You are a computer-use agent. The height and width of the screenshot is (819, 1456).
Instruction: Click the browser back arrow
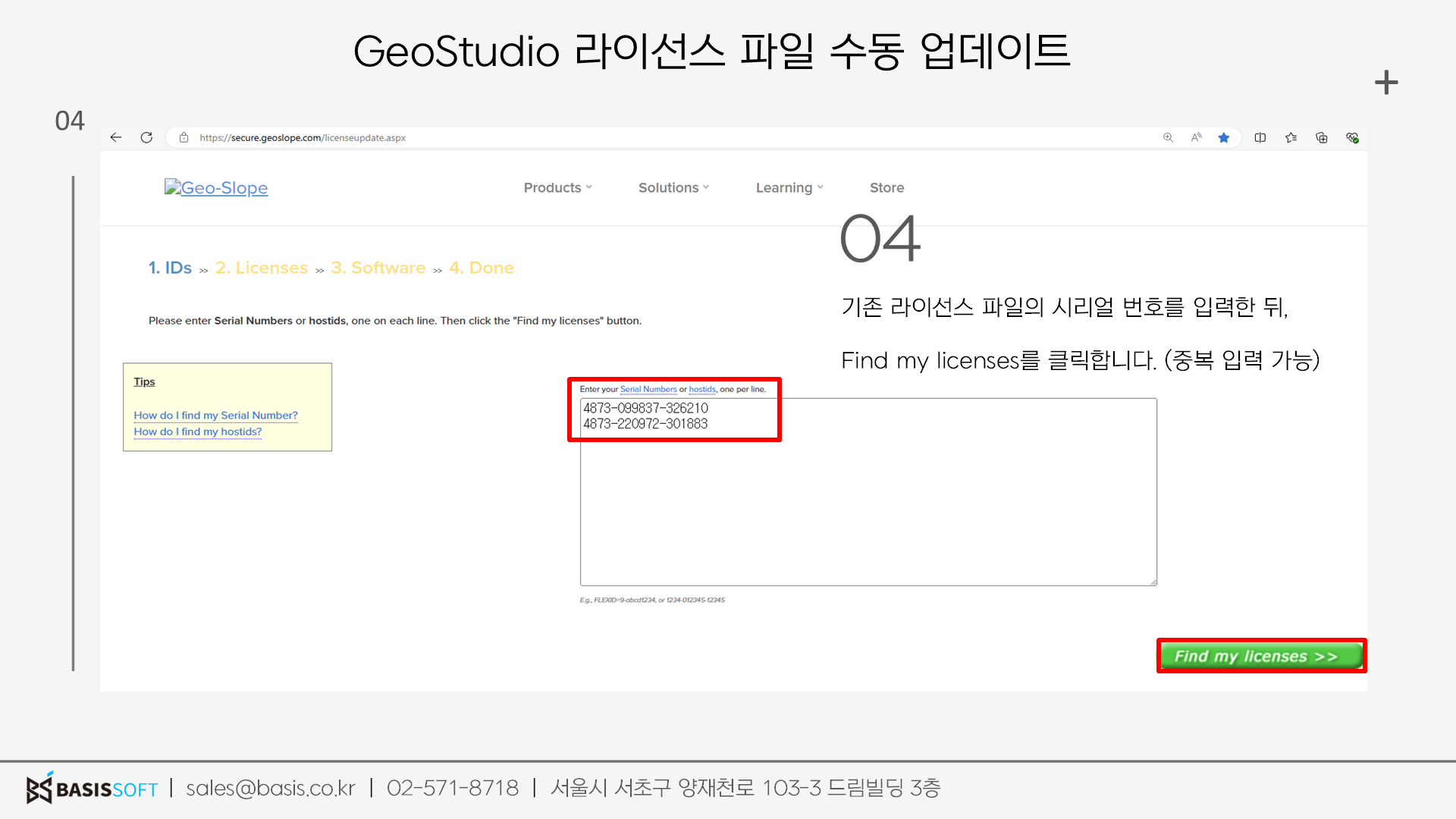click(116, 137)
